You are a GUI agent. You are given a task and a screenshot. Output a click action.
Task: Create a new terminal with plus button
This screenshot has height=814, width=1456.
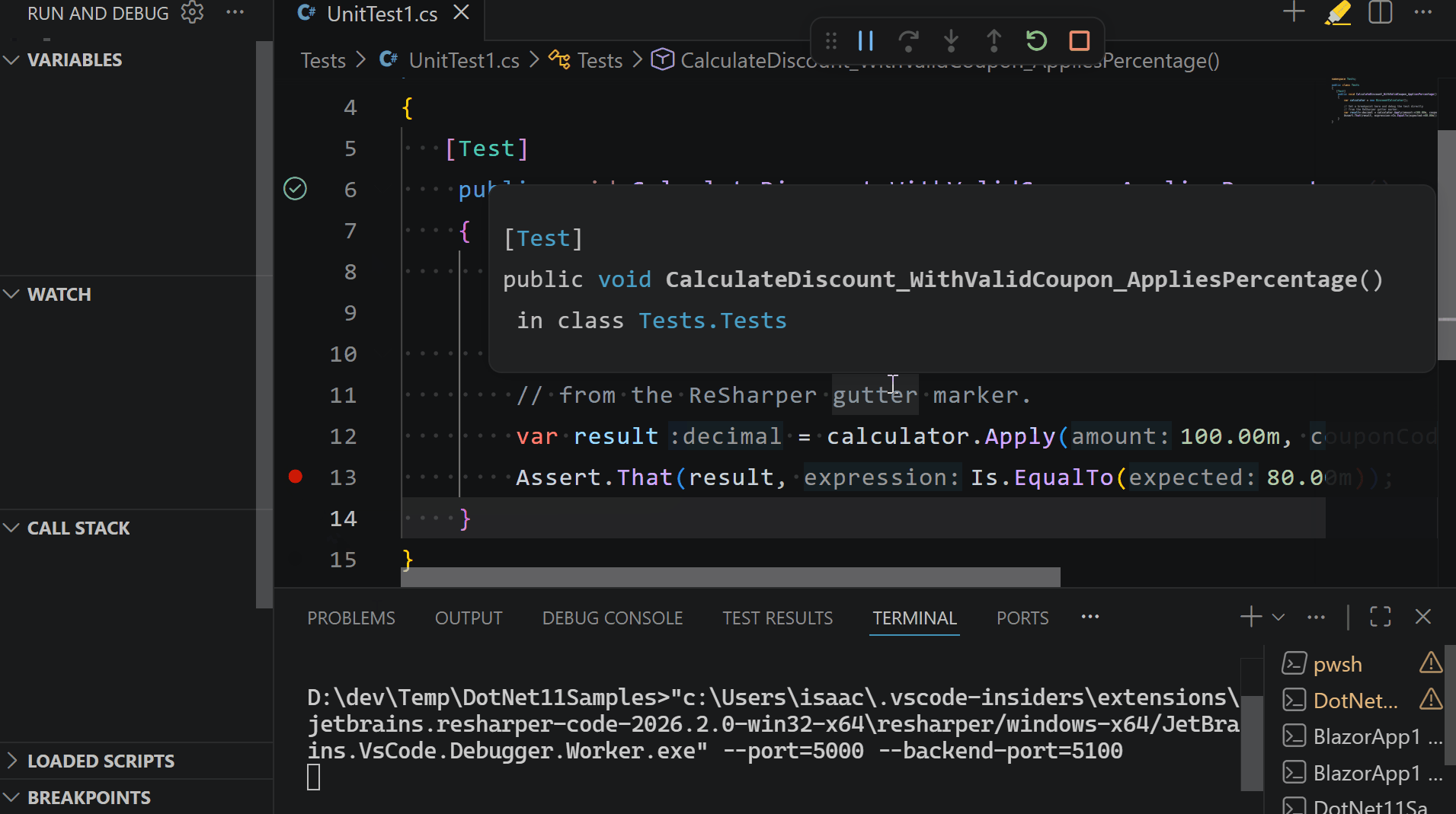click(x=1251, y=617)
